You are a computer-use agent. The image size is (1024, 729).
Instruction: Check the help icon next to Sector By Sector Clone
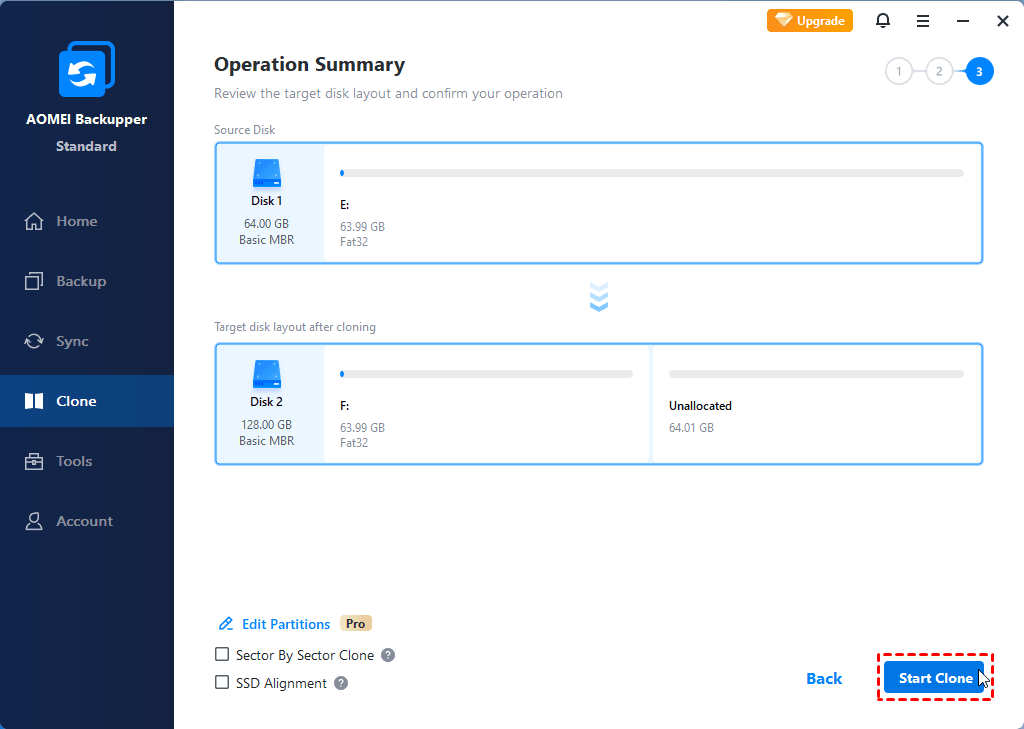click(x=389, y=655)
